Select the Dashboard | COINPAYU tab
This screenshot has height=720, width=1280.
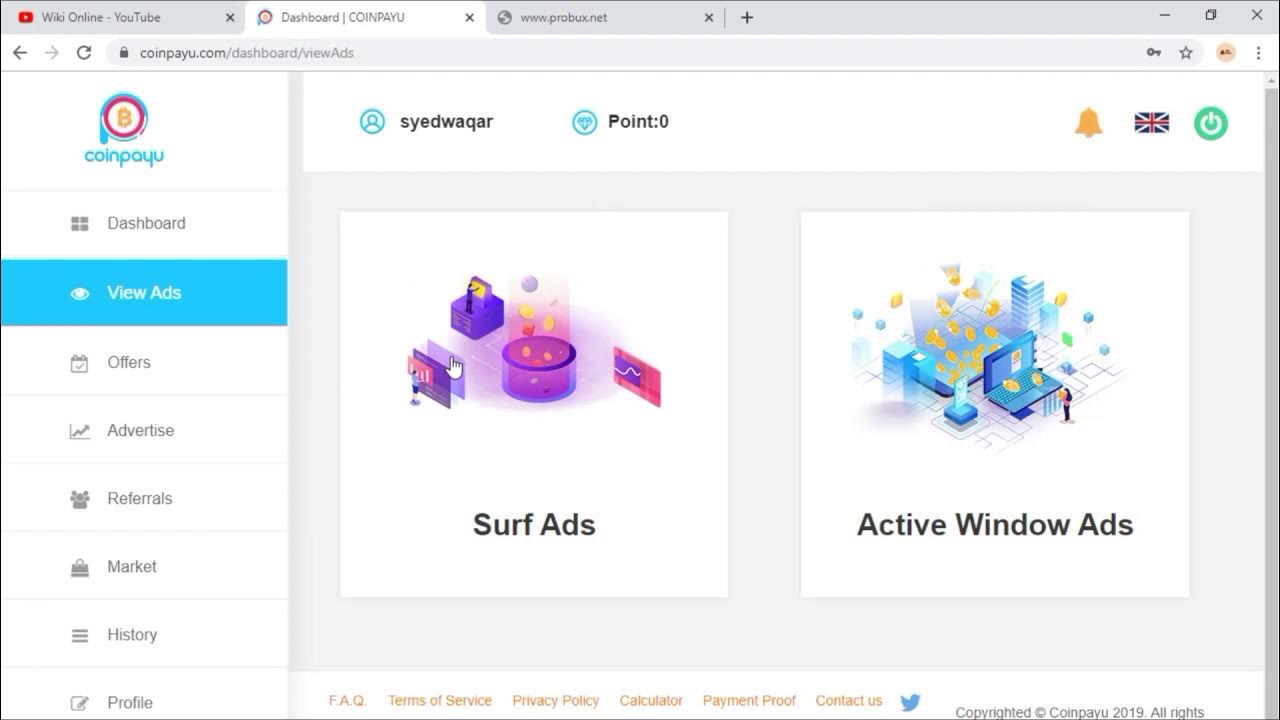(366, 17)
